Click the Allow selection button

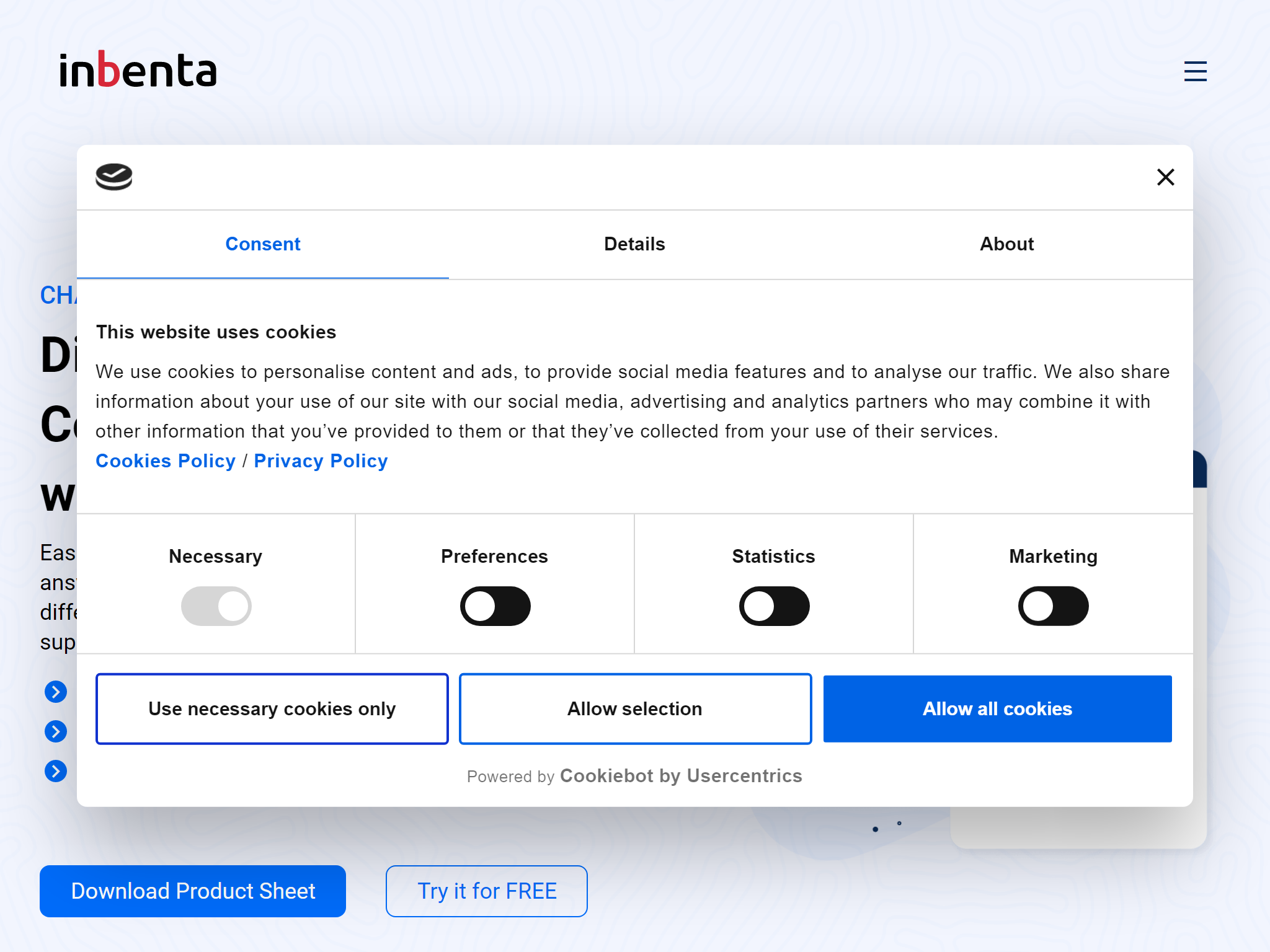click(635, 709)
